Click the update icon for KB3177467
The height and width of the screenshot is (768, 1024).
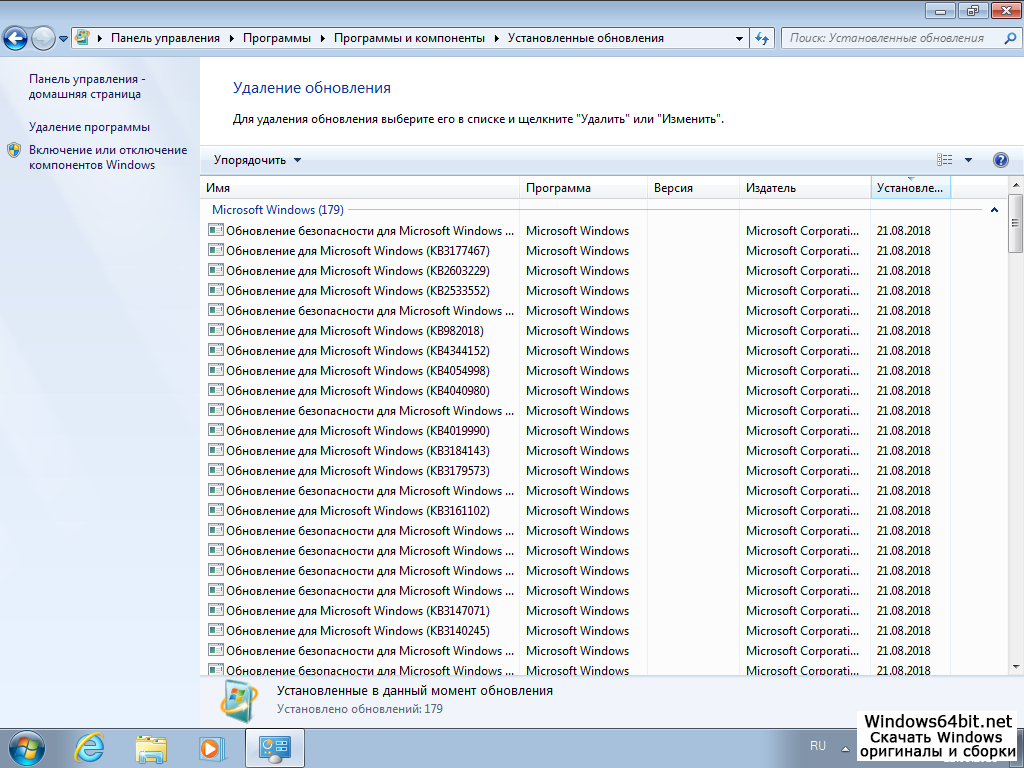[x=215, y=250]
